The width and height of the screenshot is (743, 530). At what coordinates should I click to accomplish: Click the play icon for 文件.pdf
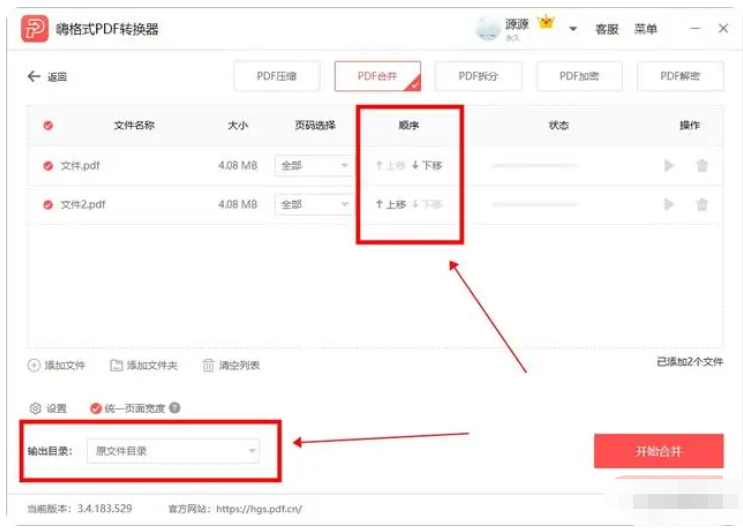669,166
